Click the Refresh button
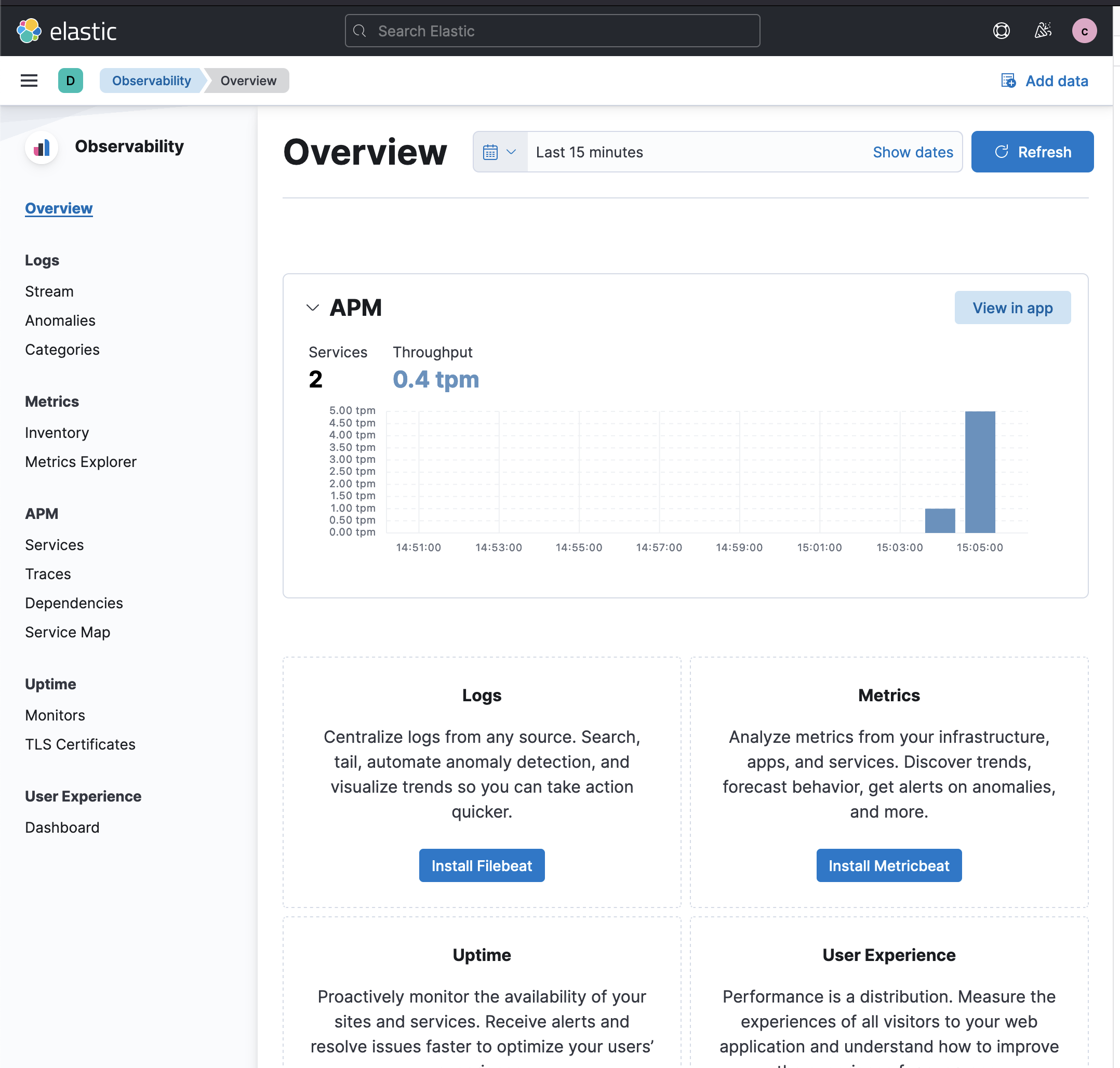The height and width of the screenshot is (1068, 1120). (1032, 152)
